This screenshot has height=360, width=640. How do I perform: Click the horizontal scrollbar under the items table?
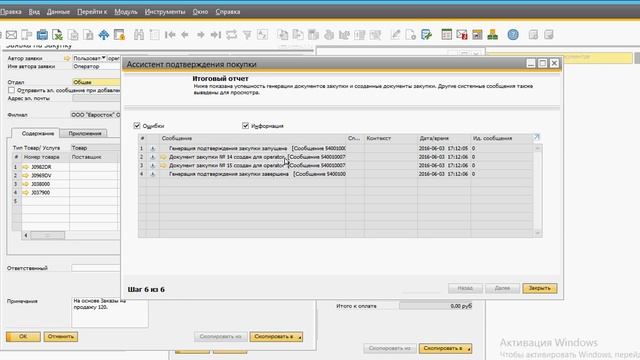(47, 235)
